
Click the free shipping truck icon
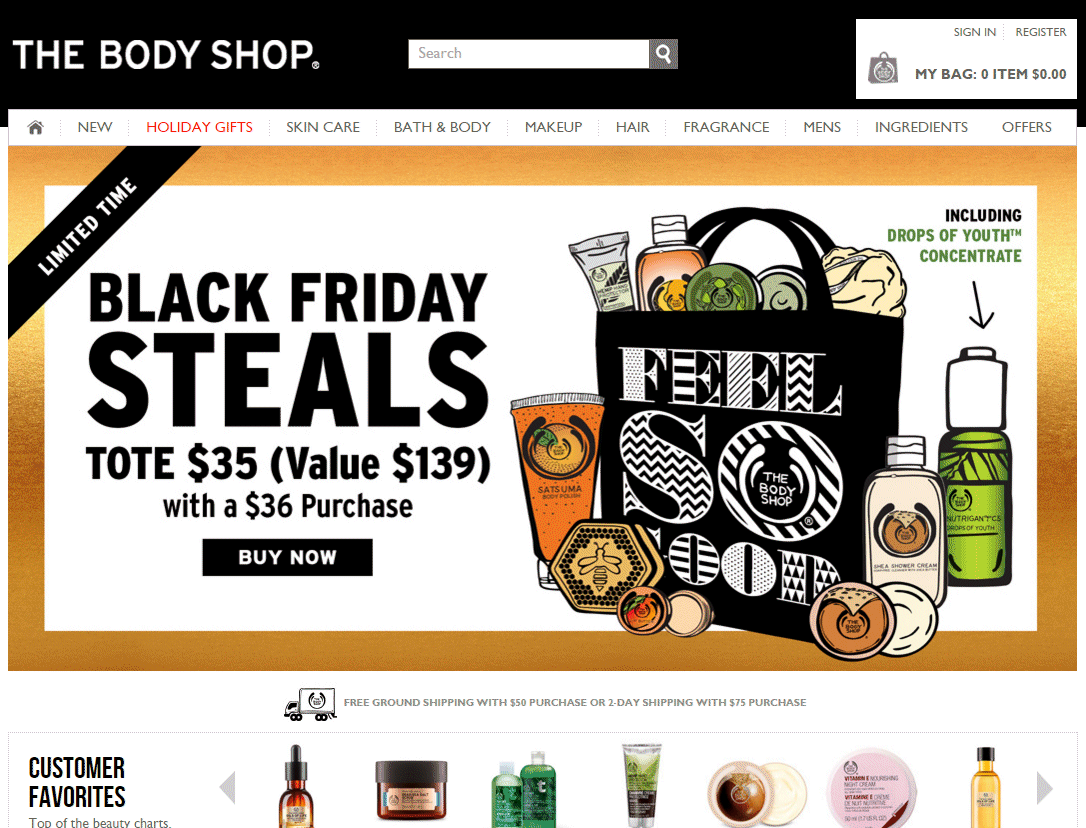pyautogui.click(x=310, y=704)
